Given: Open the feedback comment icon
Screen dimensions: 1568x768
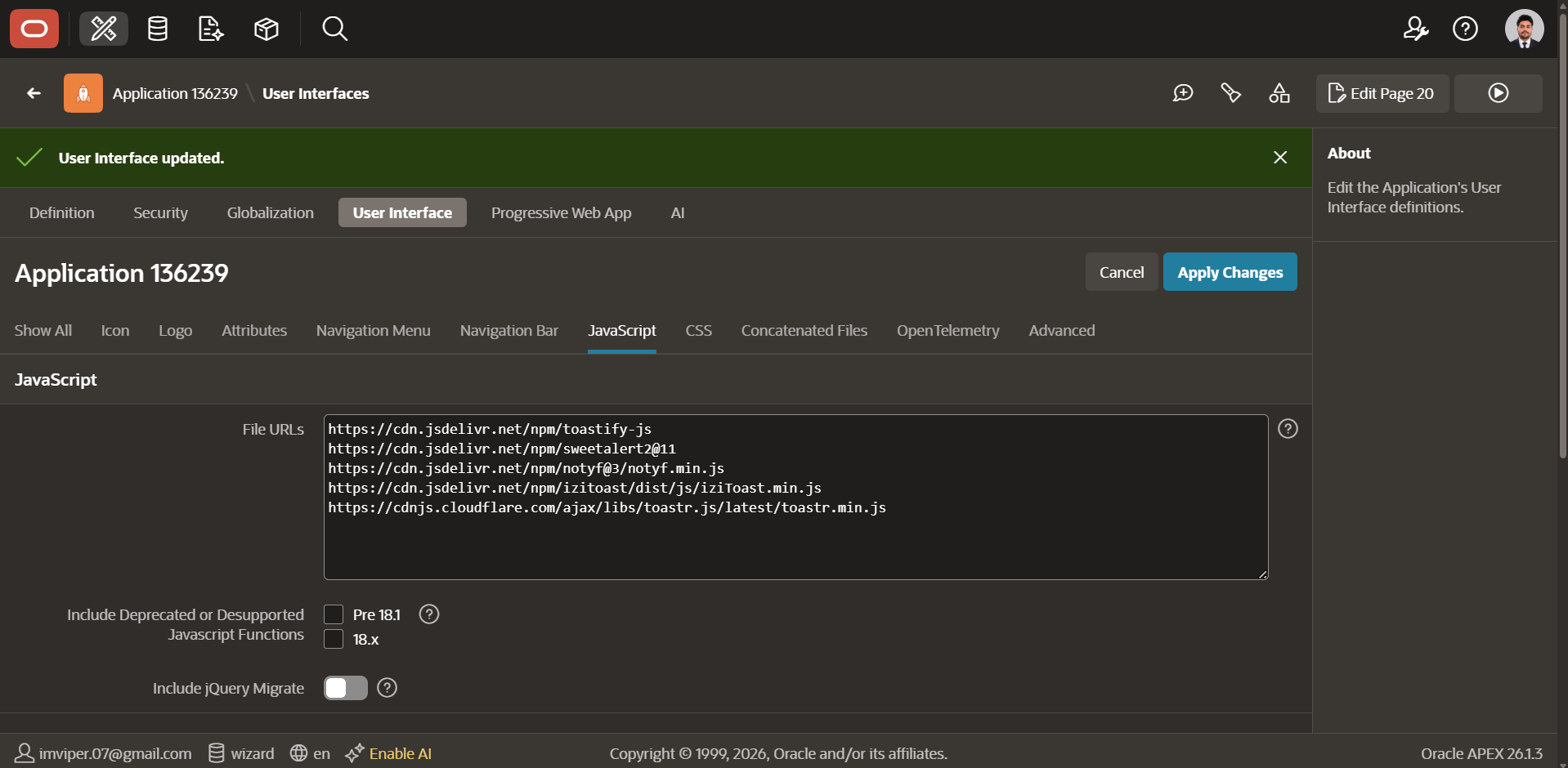Looking at the screenshot, I should 1183,93.
